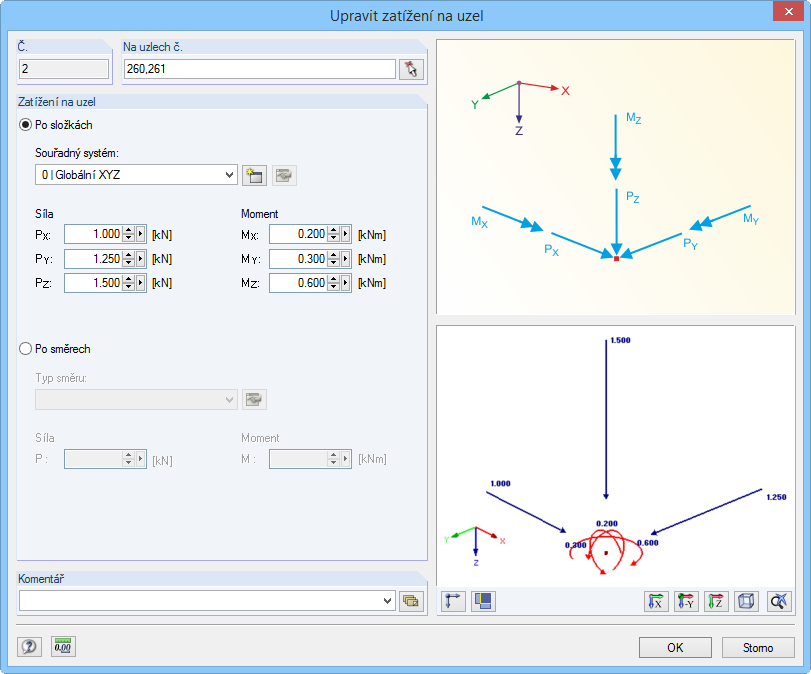811x674 pixels.
Task: Decrease Mz value with down spinner
Action: pyautogui.click(x=334, y=287)
